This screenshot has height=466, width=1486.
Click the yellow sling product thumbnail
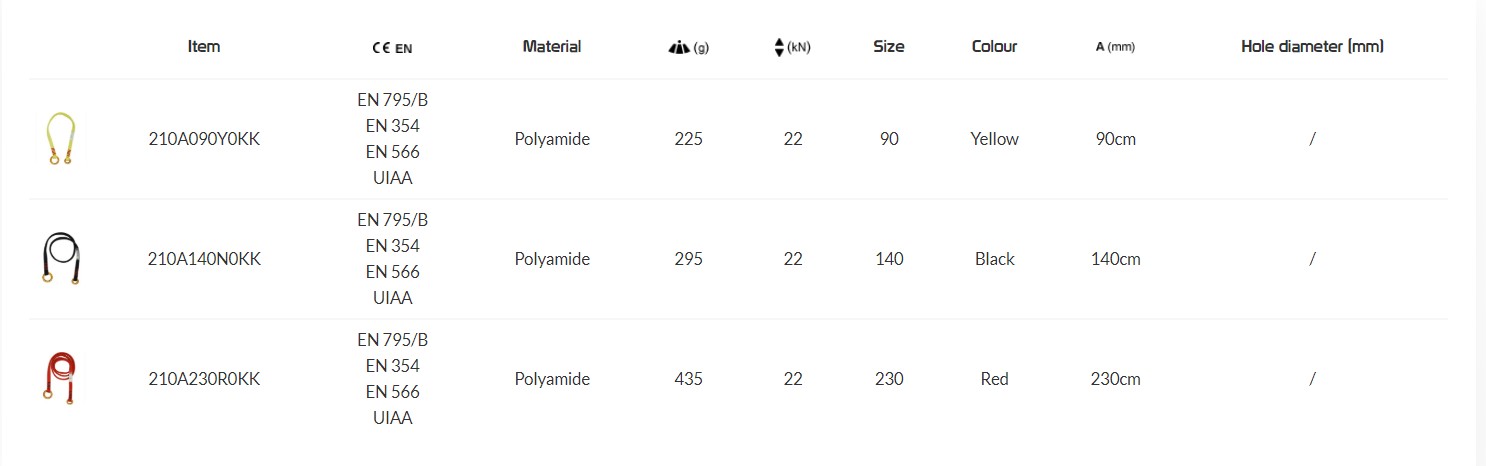coord(60,139)
